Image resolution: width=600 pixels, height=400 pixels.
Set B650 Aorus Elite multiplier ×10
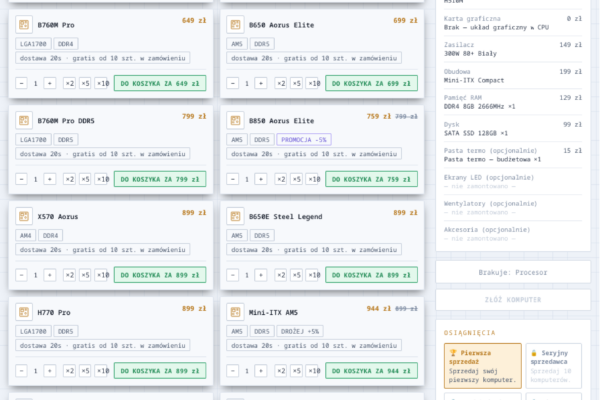313,83
